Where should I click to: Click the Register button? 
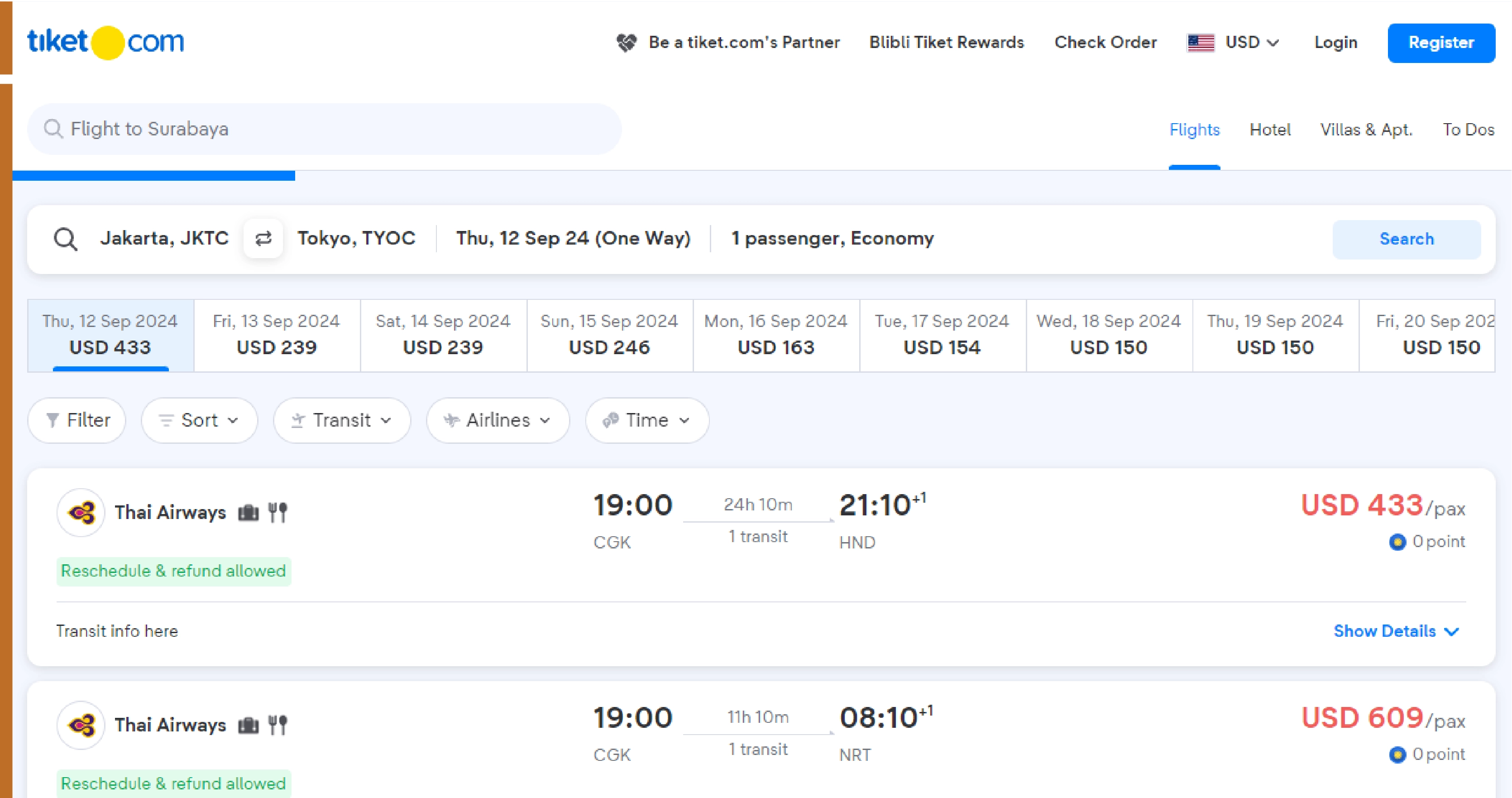(1441, 42)
